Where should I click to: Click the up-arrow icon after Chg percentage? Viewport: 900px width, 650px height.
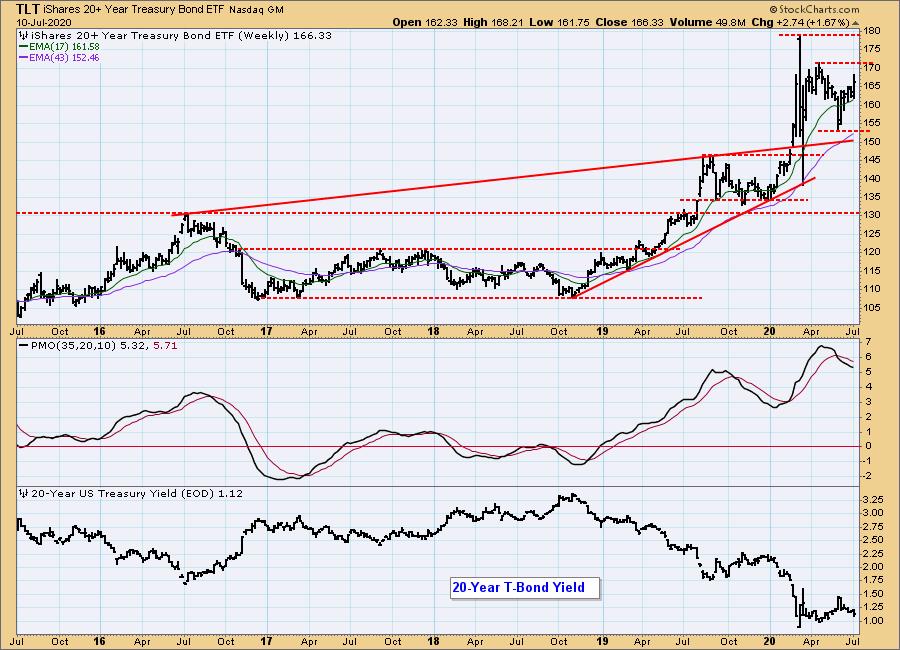point(856,23)
